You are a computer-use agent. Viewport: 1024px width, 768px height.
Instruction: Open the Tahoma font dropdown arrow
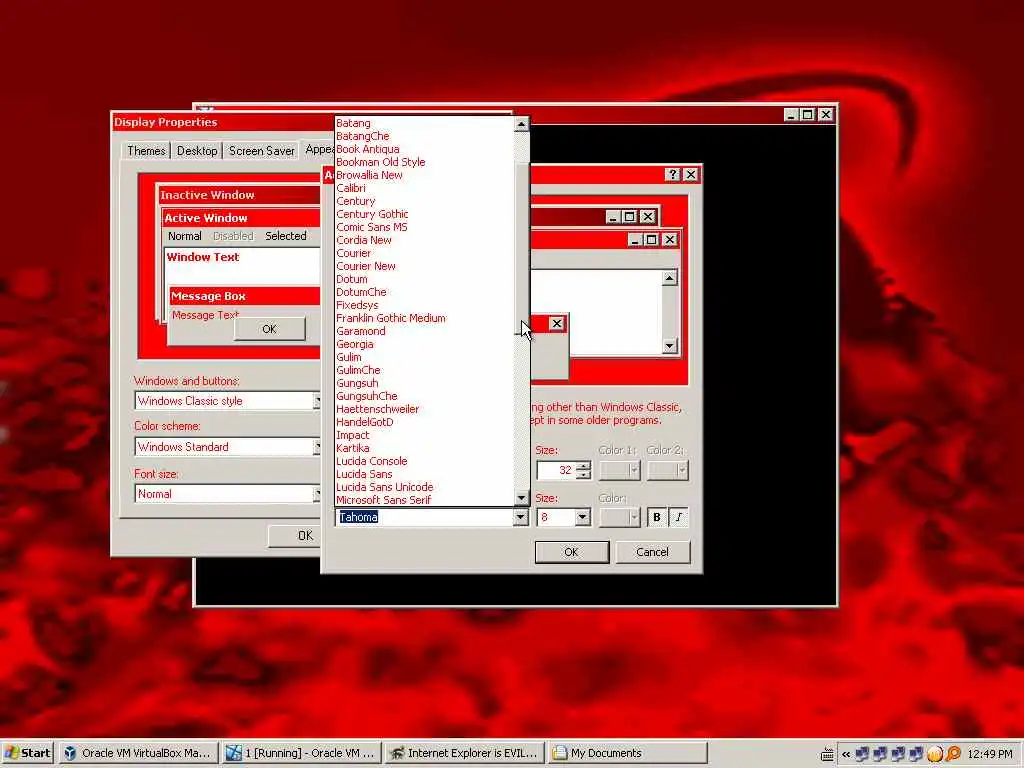click(x=520, y=517)
